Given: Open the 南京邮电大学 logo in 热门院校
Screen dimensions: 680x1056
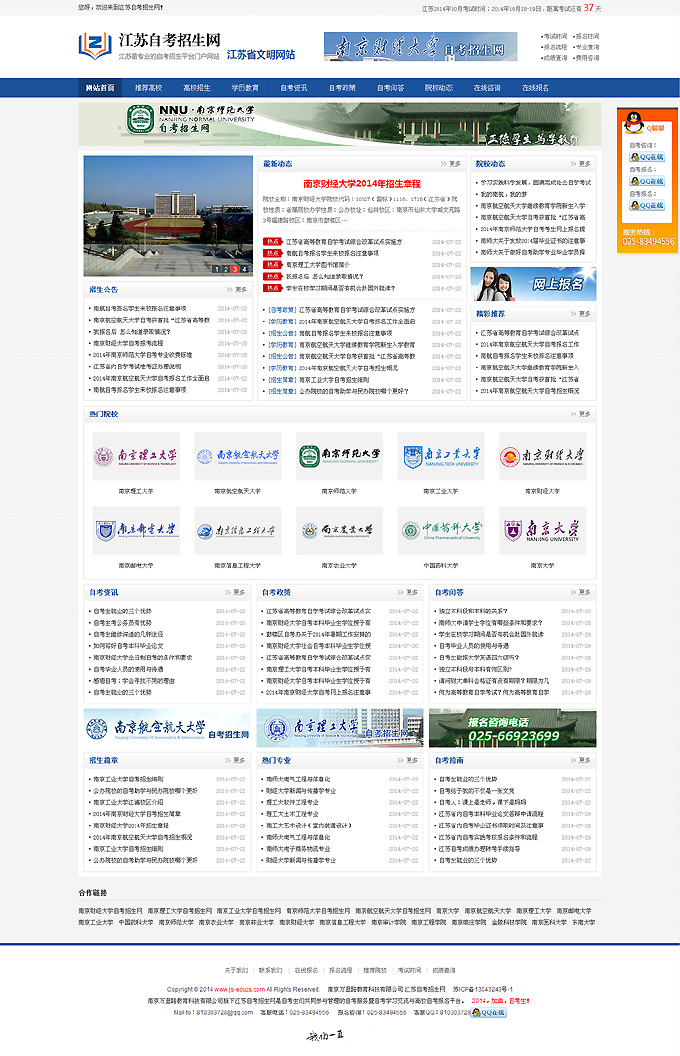Looking at the screenshot, I should (136, 531).
